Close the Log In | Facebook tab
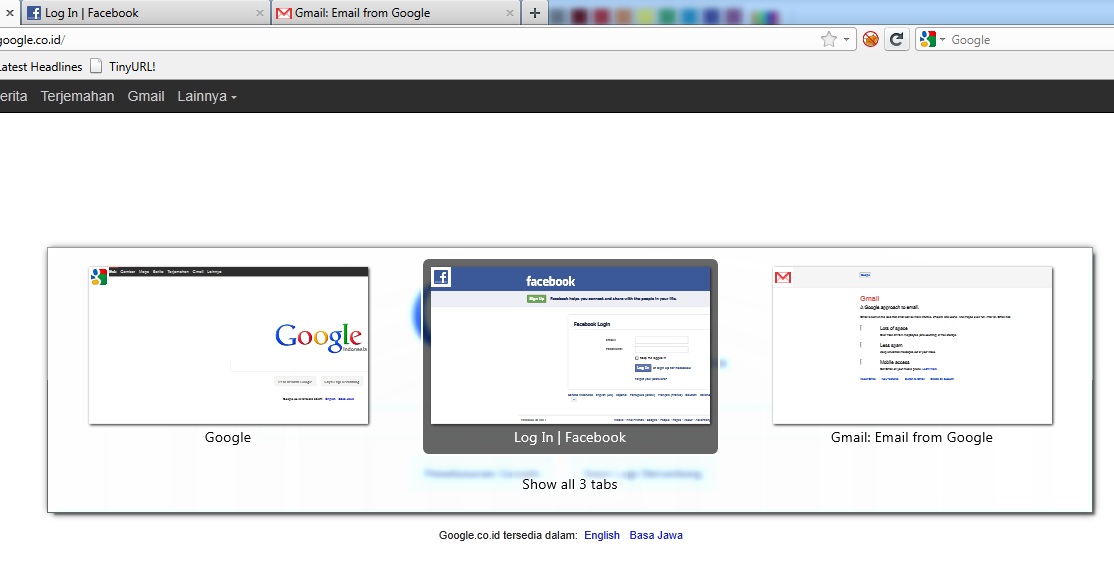 pos(259,13)
